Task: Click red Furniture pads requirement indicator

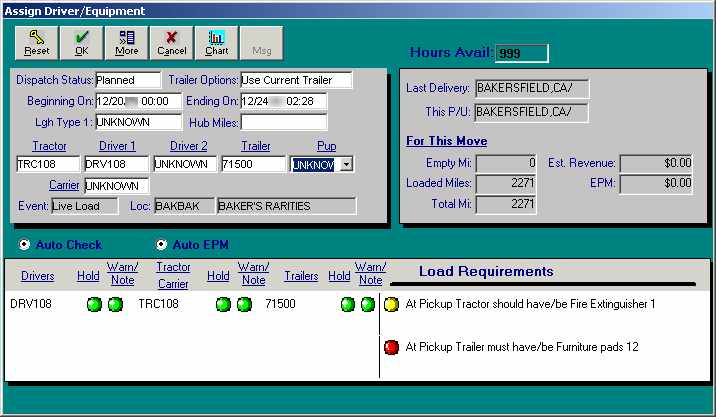Action: click(x=391, y=347)
